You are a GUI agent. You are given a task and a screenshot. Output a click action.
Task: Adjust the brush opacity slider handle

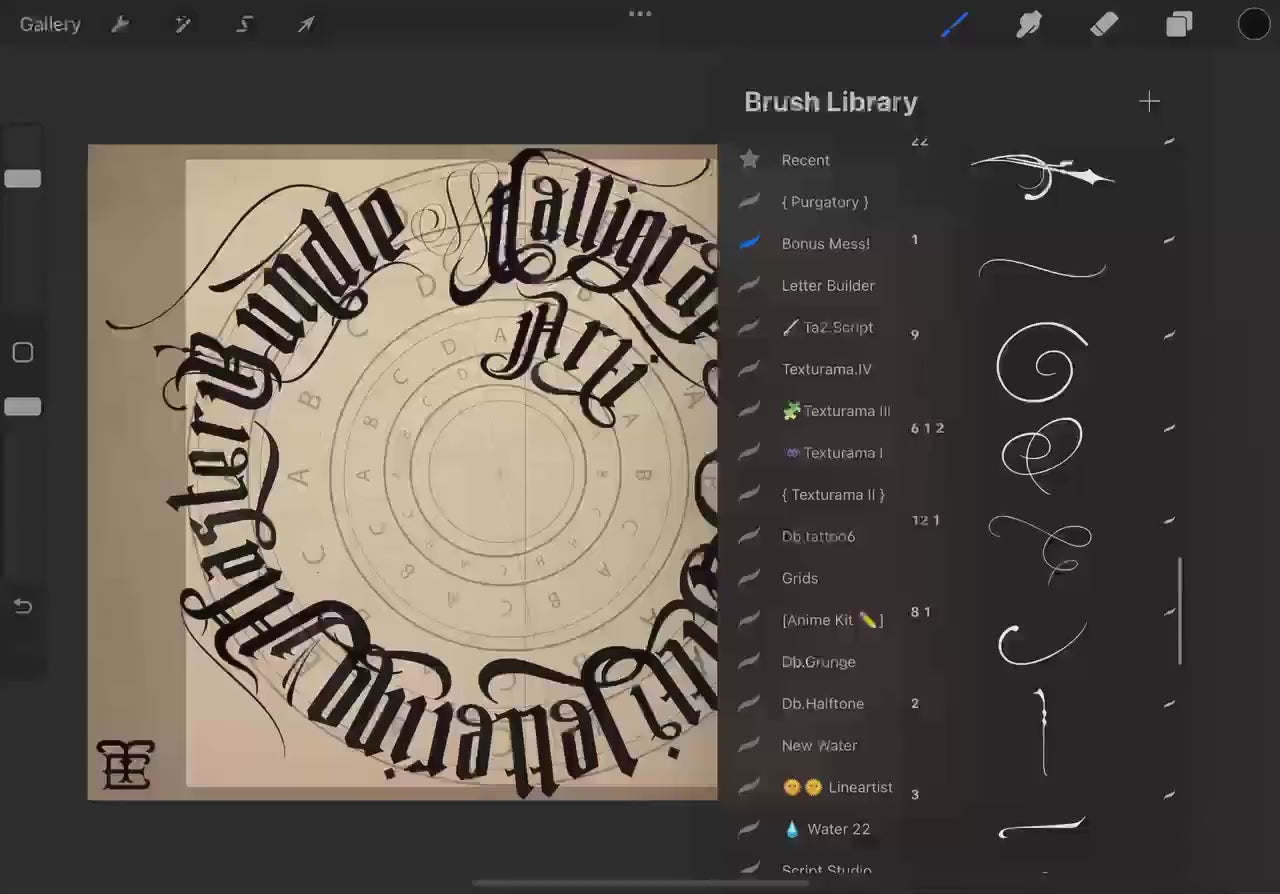(22, 406)
